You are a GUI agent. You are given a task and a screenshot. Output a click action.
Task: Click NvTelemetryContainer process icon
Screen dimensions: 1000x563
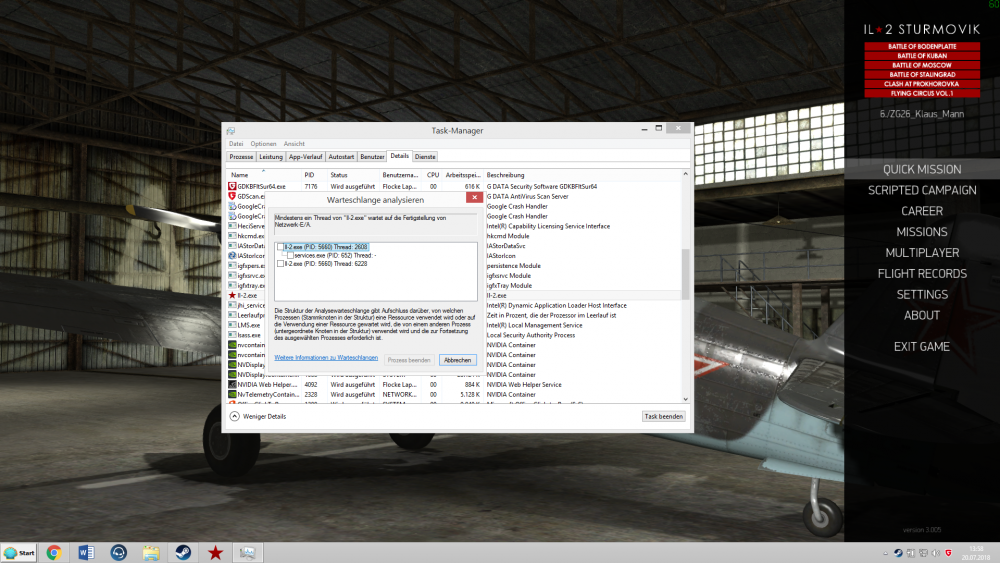pos(232,395)
